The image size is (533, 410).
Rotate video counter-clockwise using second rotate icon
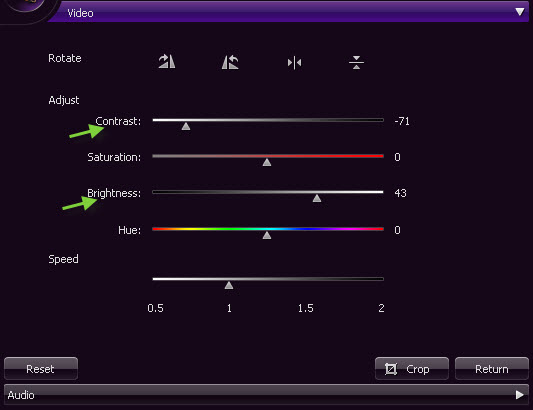(230, 62)
